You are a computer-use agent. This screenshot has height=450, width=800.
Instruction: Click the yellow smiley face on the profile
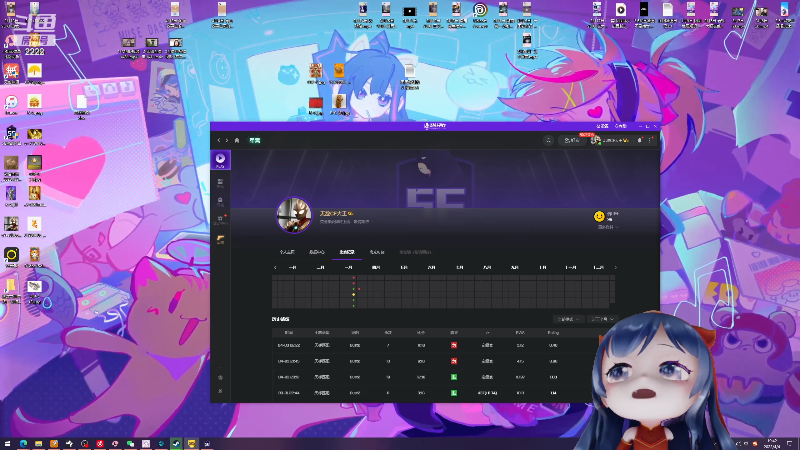point(599,216)
